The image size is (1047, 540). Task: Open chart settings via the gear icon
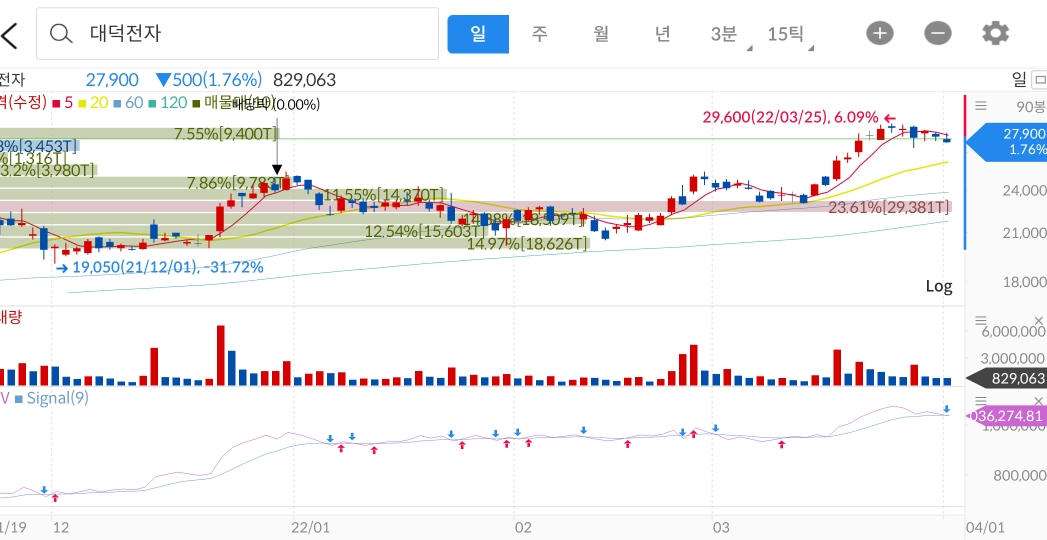pos(995,33)
